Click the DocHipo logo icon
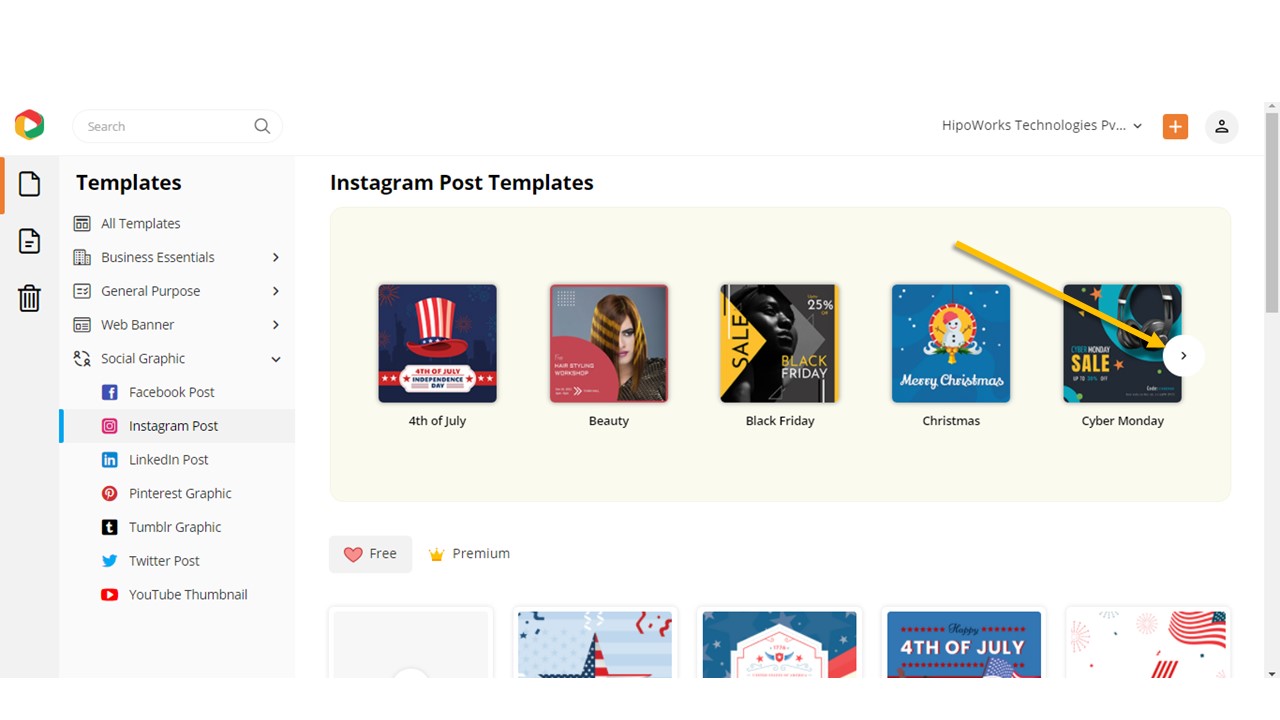This screenshot has height=720, width=1280. 29,125
